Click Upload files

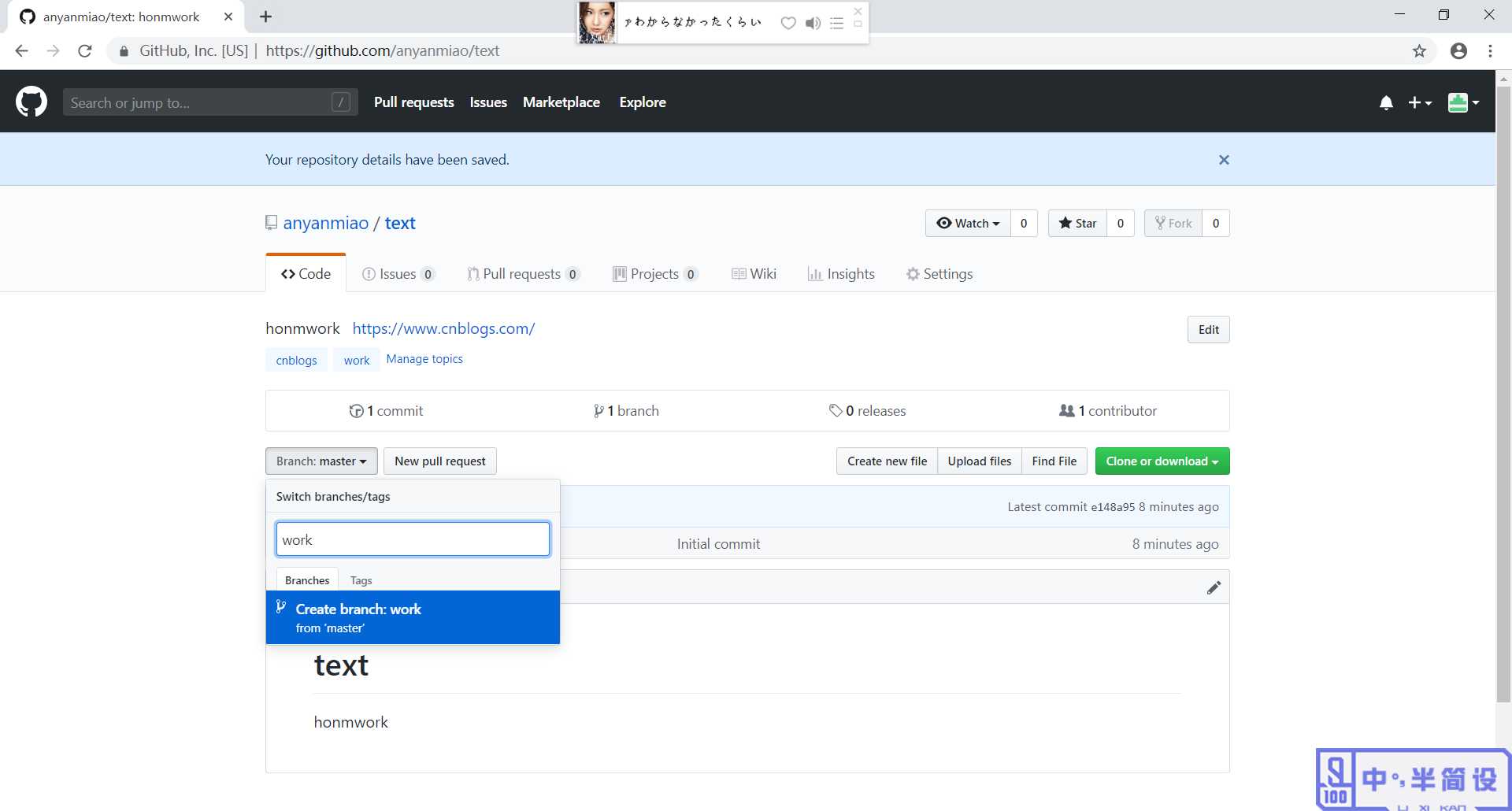click(x=980, y=461)
